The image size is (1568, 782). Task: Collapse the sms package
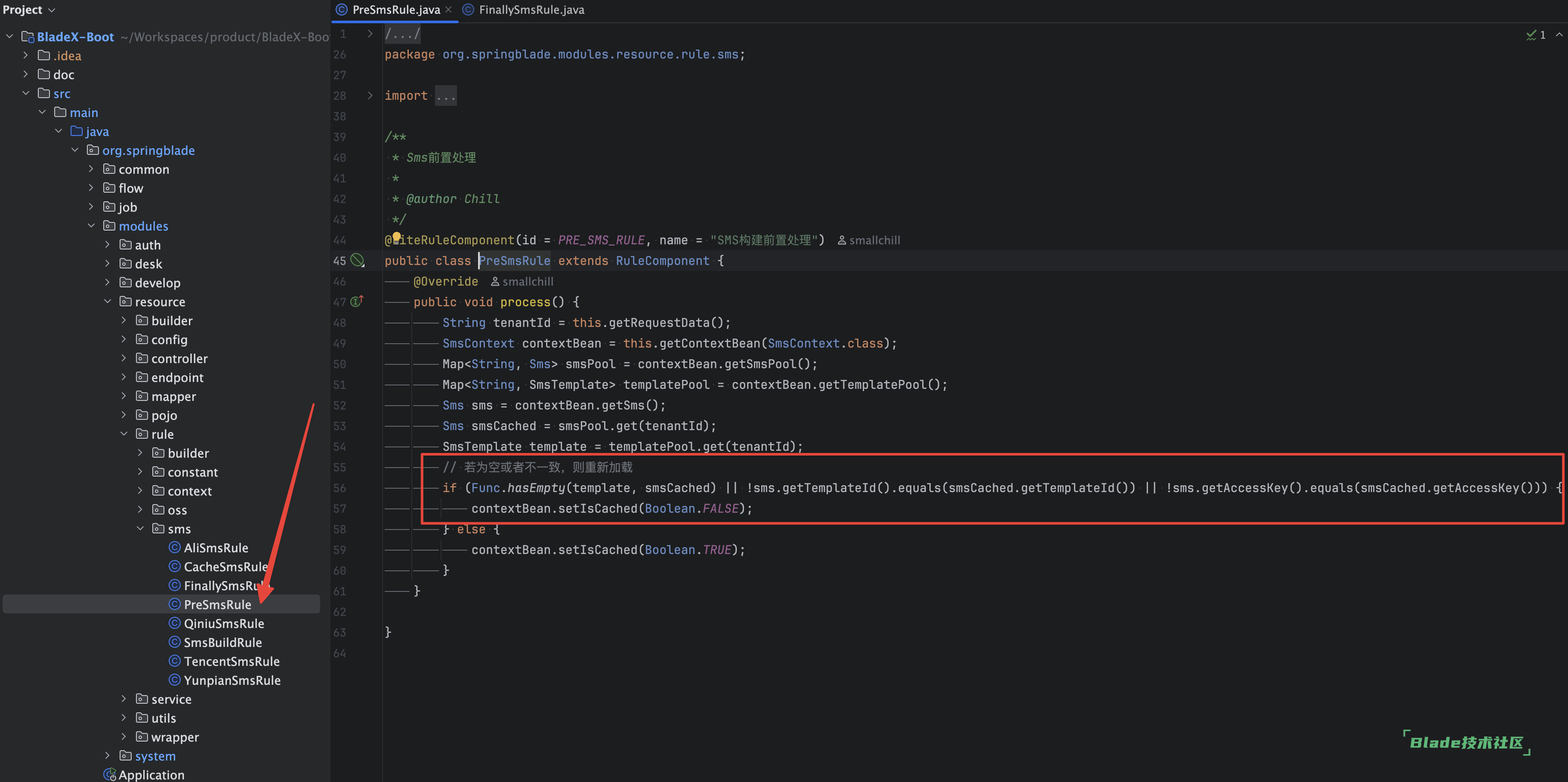pyautogui.click(x=141, y=528)
